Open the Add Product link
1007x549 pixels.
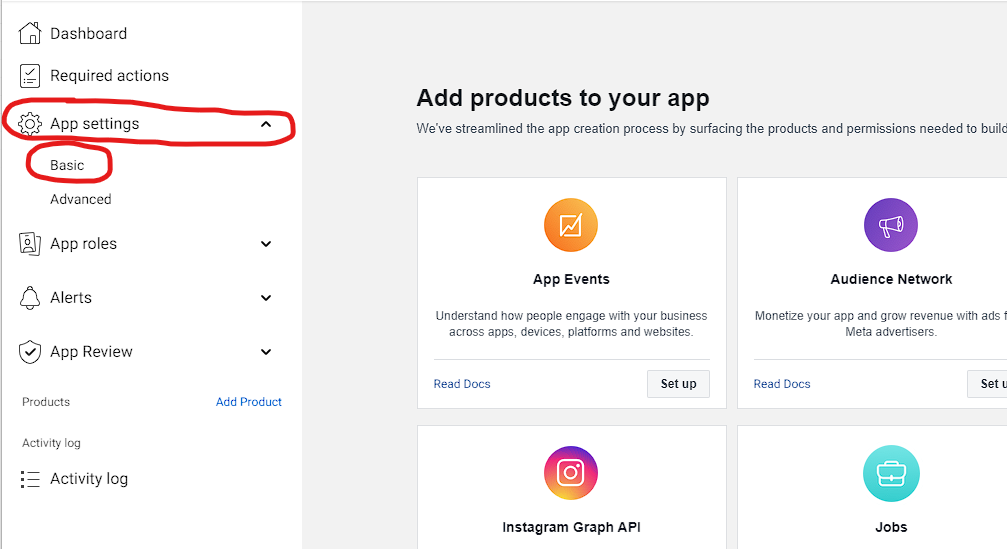(249, 402)
